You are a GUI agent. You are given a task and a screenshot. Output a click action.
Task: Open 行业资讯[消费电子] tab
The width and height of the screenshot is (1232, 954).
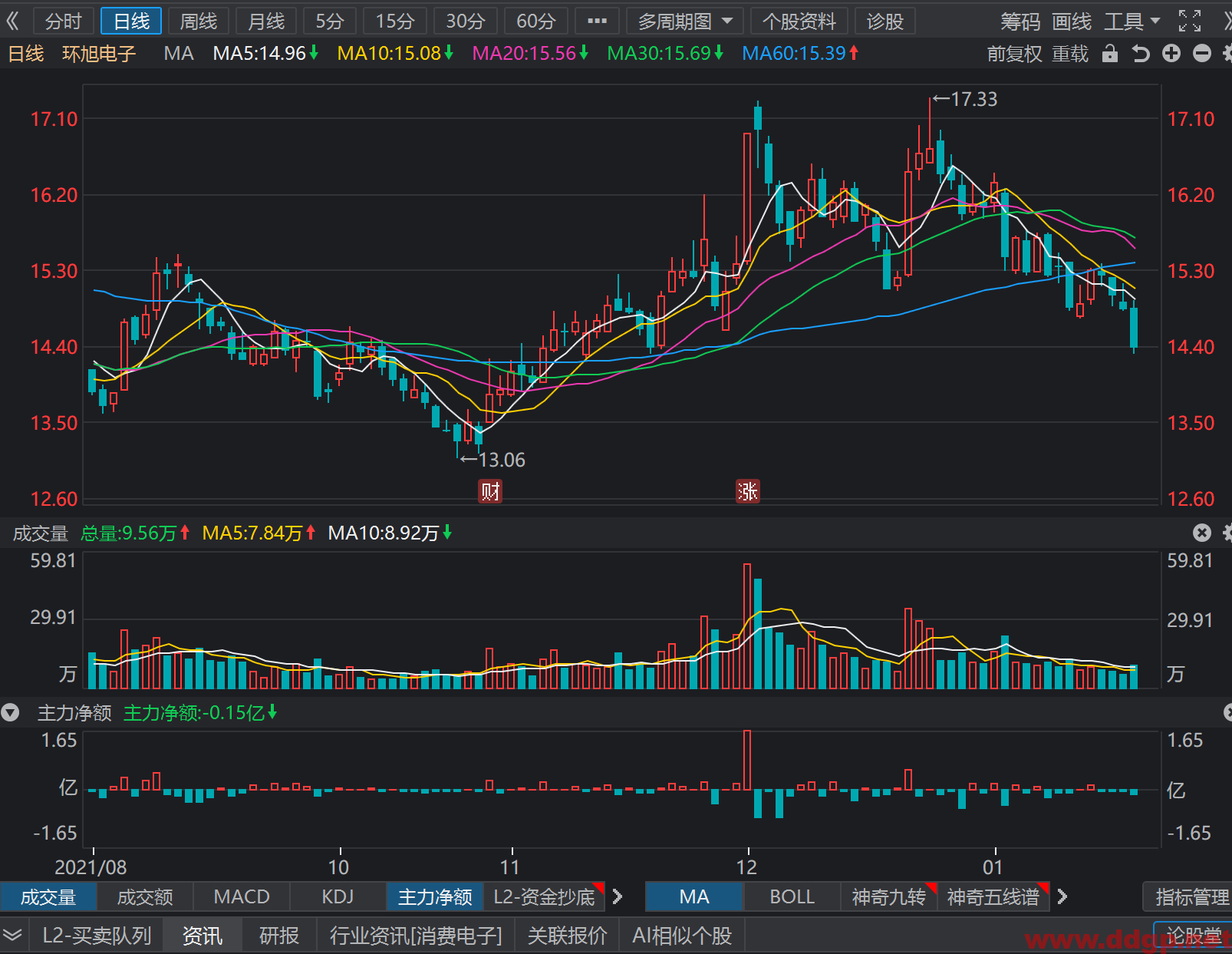pyautogui.click(x=416, y=936)
